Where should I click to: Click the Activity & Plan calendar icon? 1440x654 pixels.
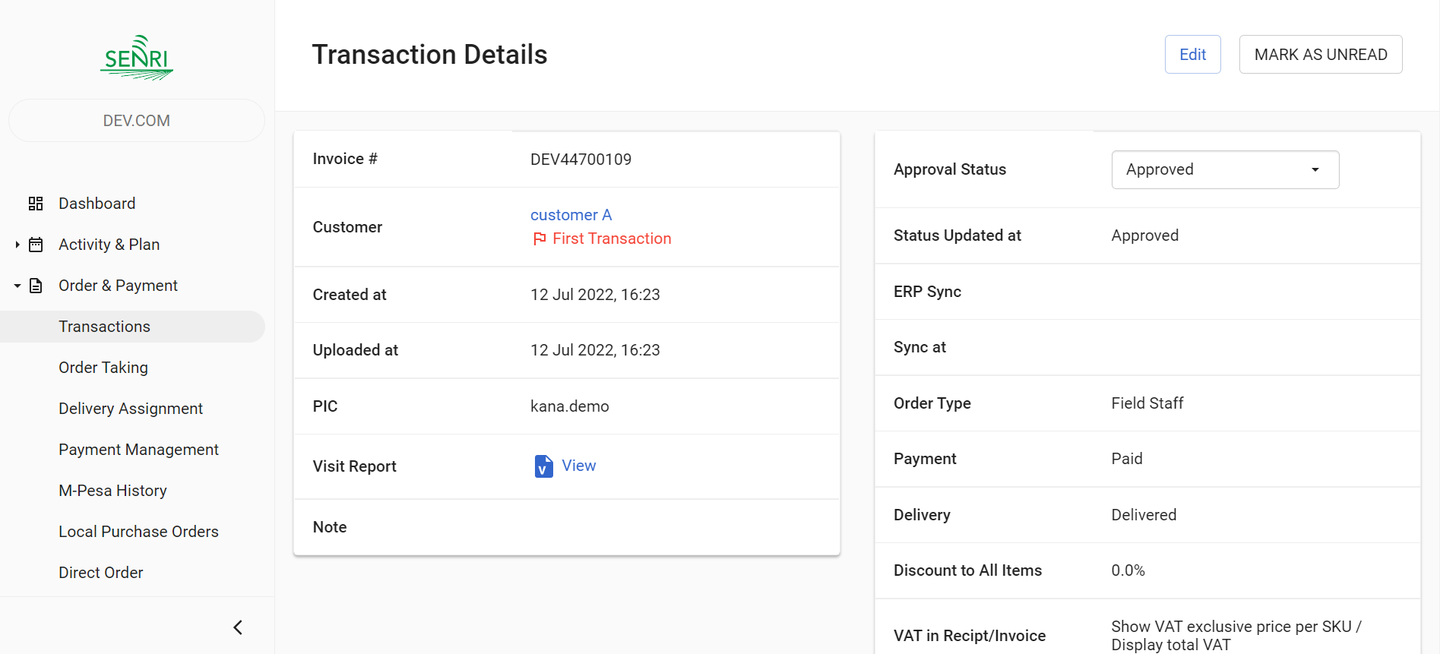[x=36, y=245]
